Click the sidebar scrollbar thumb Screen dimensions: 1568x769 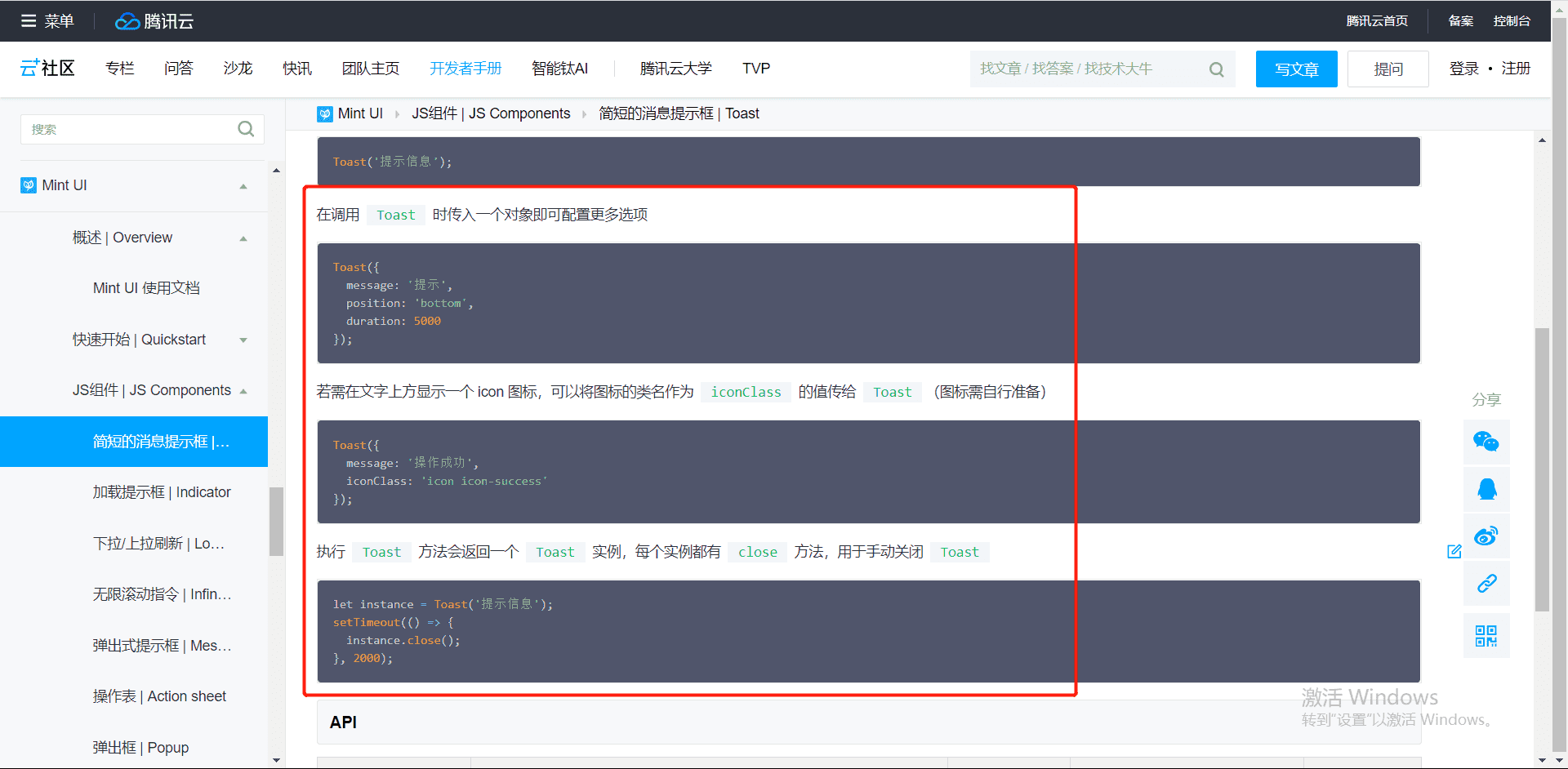coord(276,522)
